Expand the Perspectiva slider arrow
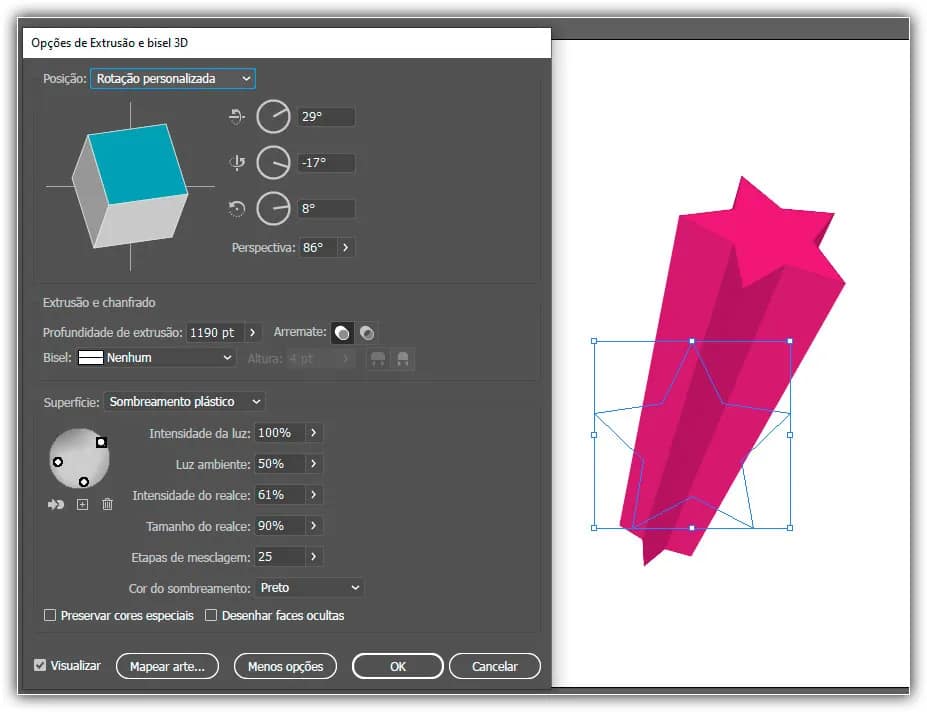This screenshot has width=927, height=712. (346, 247)
